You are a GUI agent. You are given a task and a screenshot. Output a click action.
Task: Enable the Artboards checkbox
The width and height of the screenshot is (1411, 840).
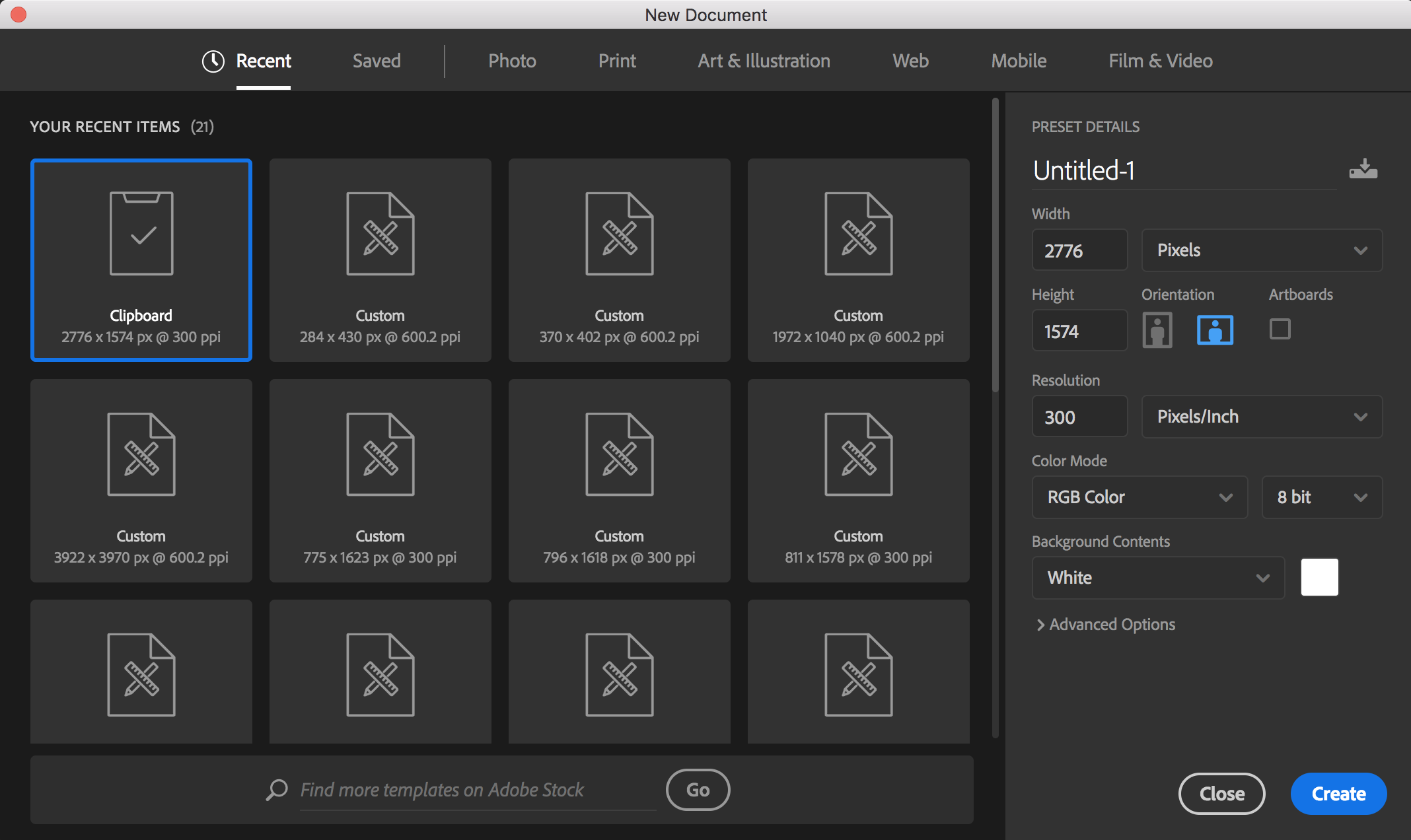click(1280, 329)
